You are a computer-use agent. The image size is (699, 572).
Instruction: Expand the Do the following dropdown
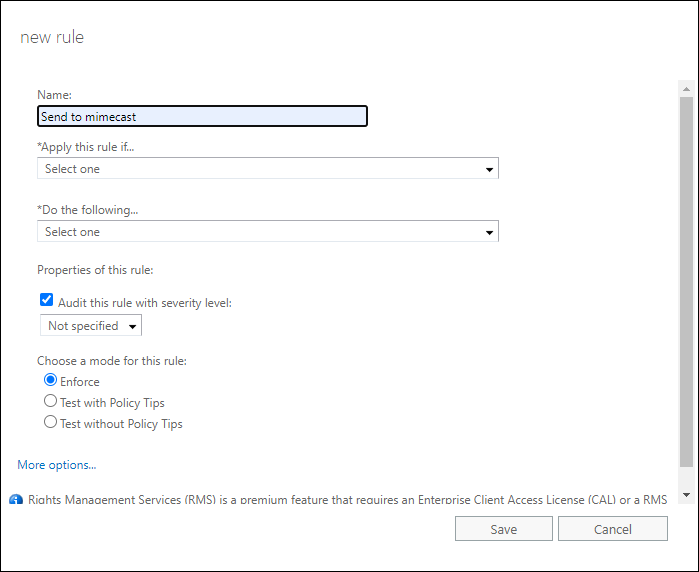pos(268,232)
